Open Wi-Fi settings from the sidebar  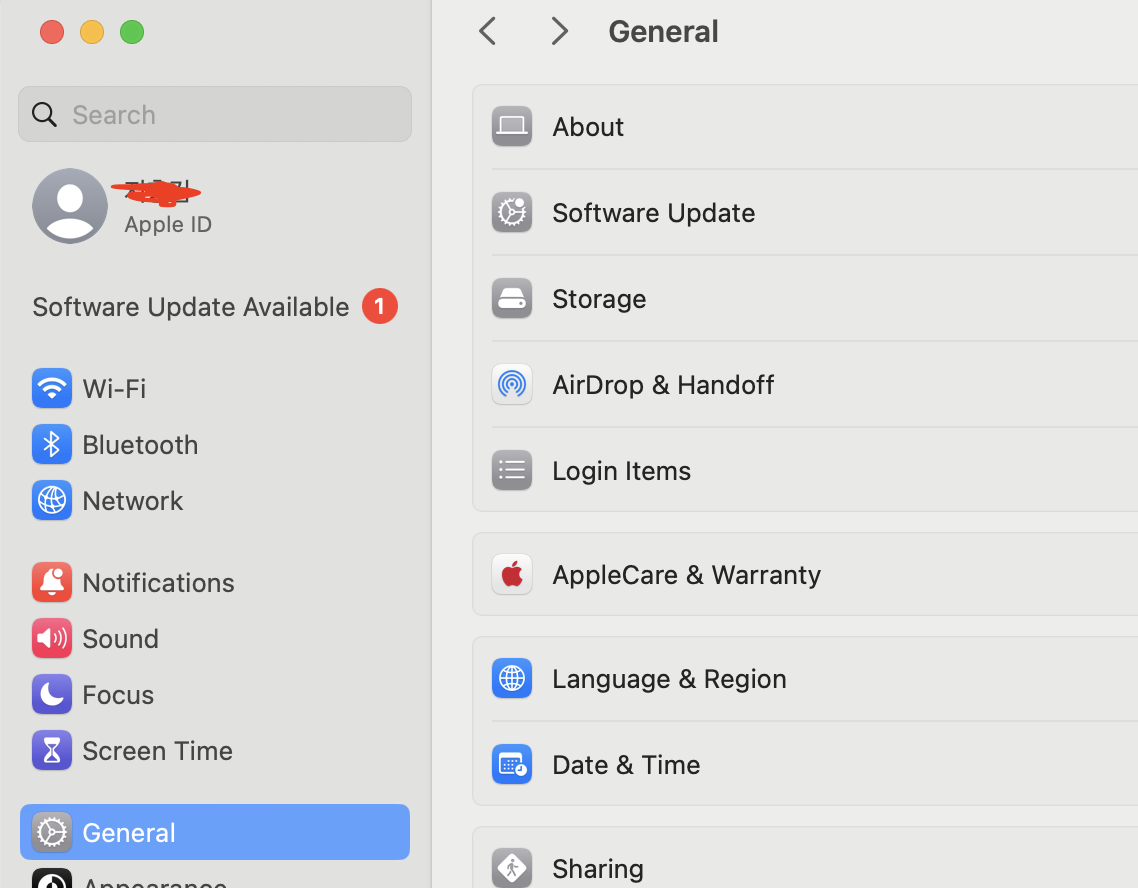(x=52, y=388)
